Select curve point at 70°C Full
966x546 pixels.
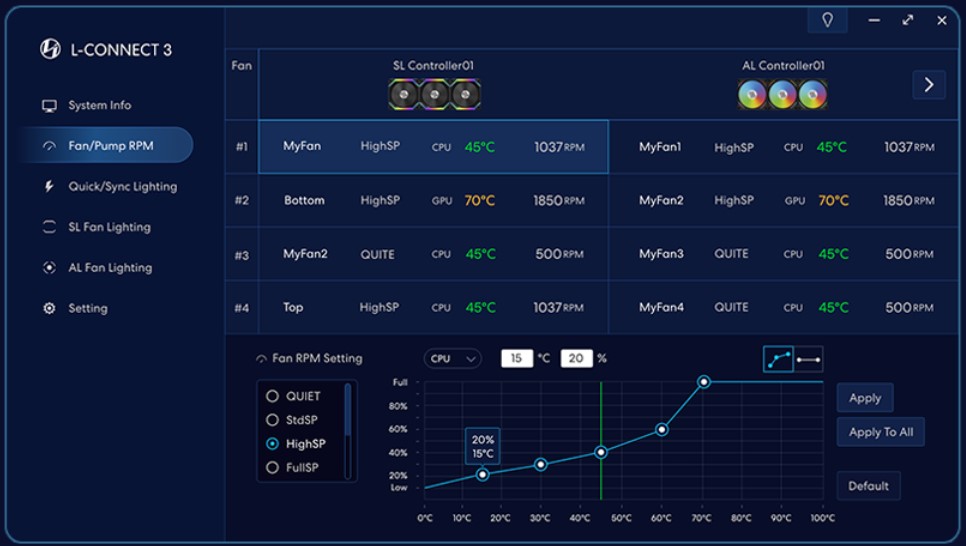point(704,382)
